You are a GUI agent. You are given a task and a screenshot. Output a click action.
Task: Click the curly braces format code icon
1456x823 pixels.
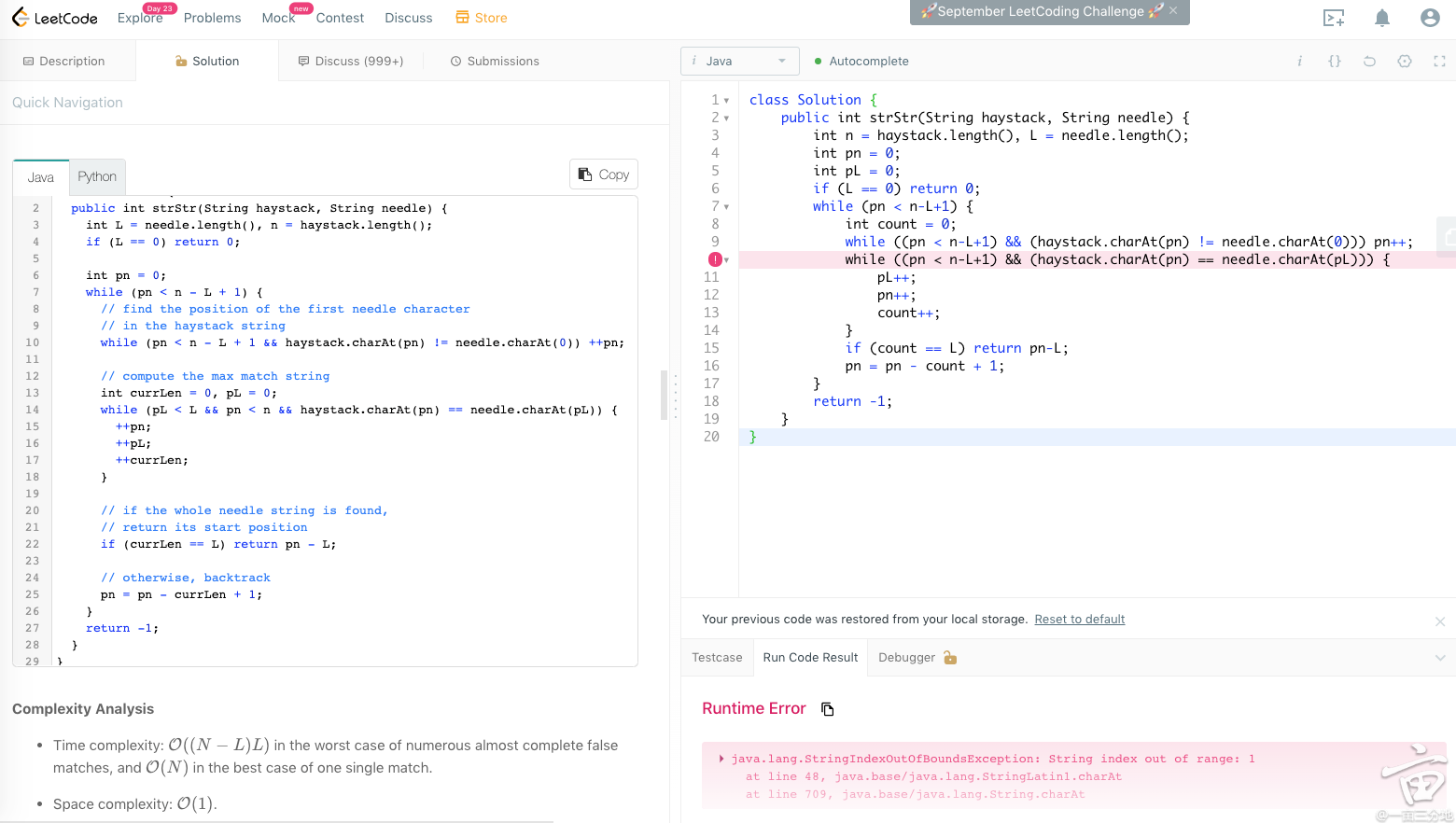coord(1335,62)
